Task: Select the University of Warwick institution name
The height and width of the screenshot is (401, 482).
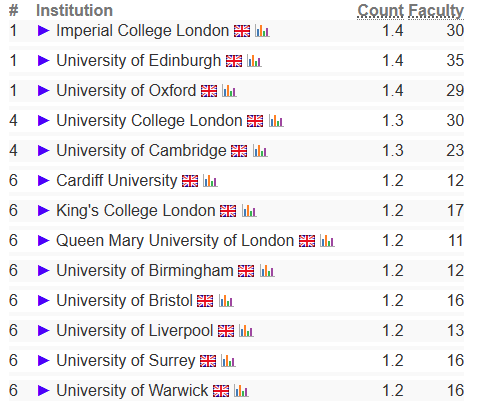Action: click(x=132, y=391)
